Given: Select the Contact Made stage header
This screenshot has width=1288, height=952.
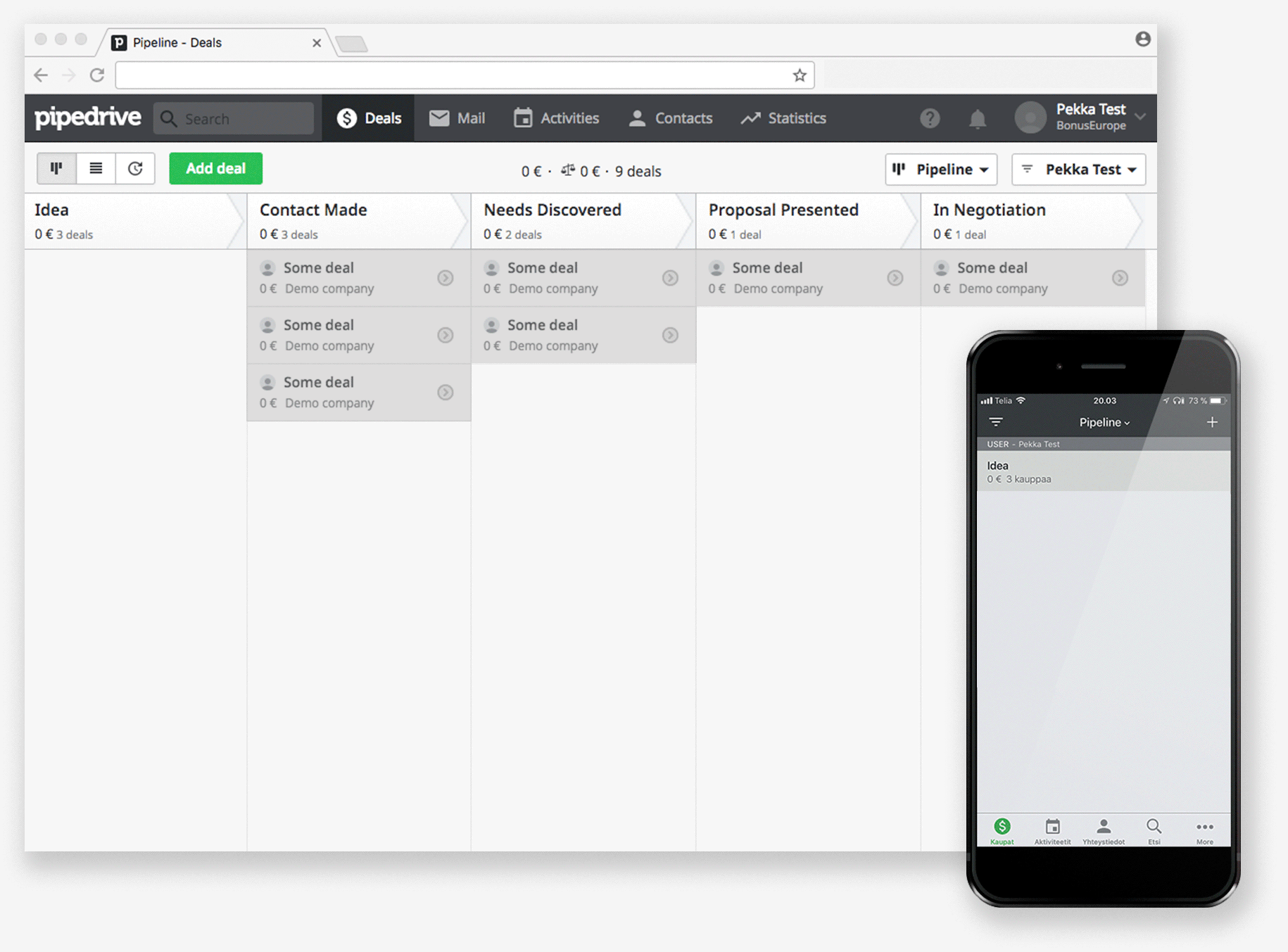Looking at the screenshot, I should [x=358, y=221].
